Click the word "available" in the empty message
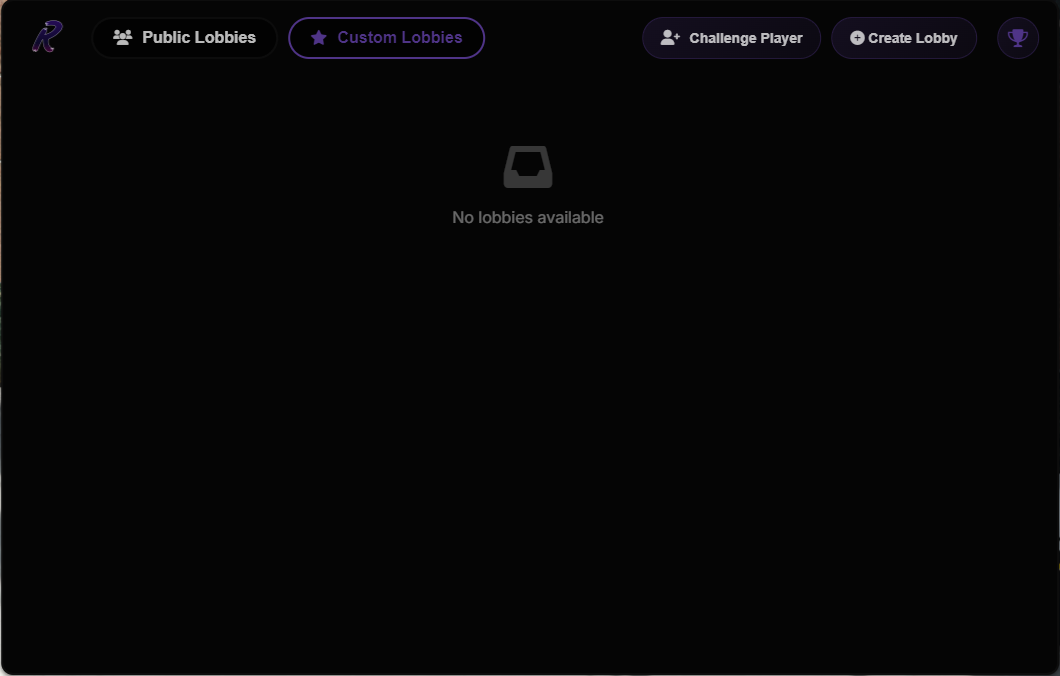 (571, 218)
